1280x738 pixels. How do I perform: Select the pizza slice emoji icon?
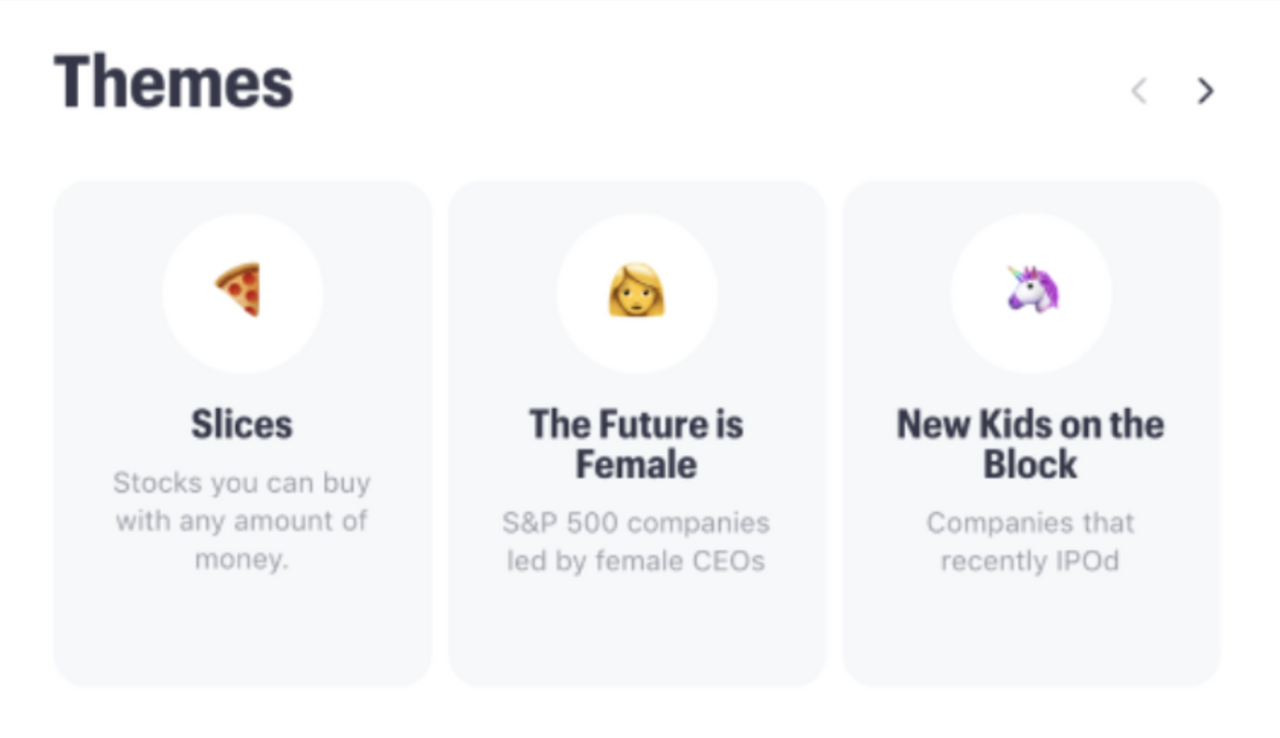click(x=238, y=290)
